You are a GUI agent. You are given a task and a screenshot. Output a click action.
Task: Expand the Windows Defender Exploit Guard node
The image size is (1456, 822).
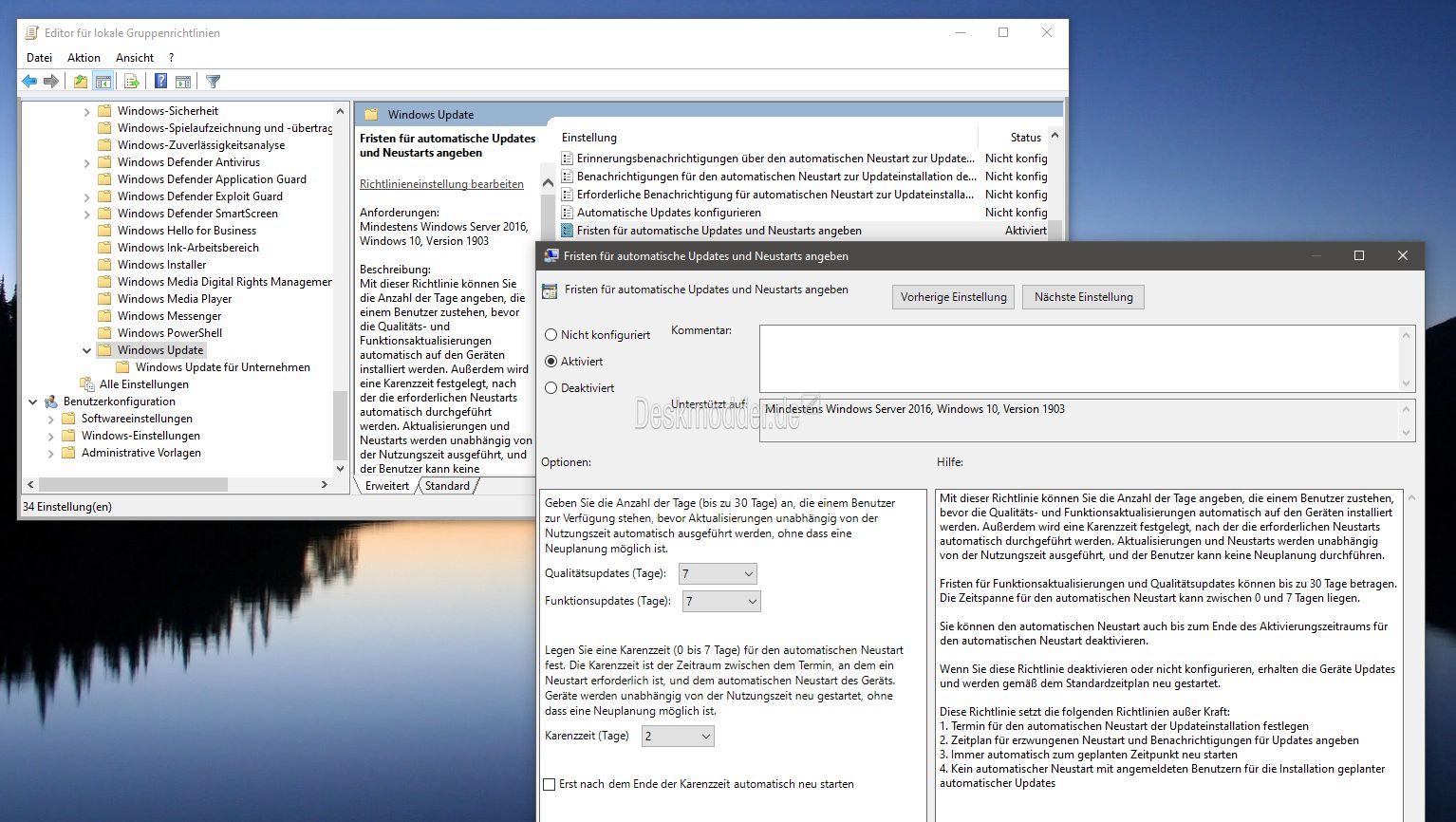(86, 196)
